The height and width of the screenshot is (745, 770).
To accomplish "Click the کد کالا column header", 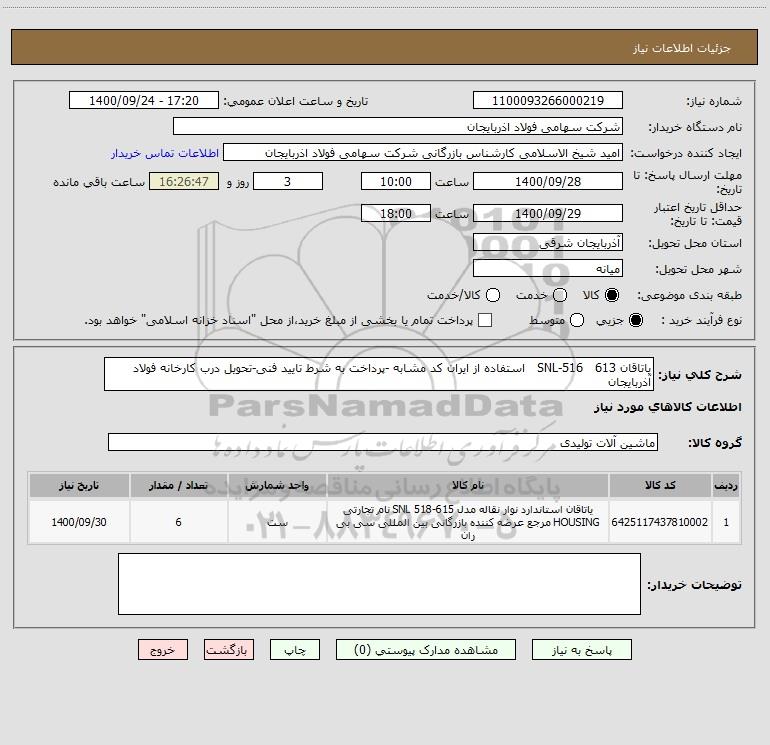I will click(x=660, y=485).
